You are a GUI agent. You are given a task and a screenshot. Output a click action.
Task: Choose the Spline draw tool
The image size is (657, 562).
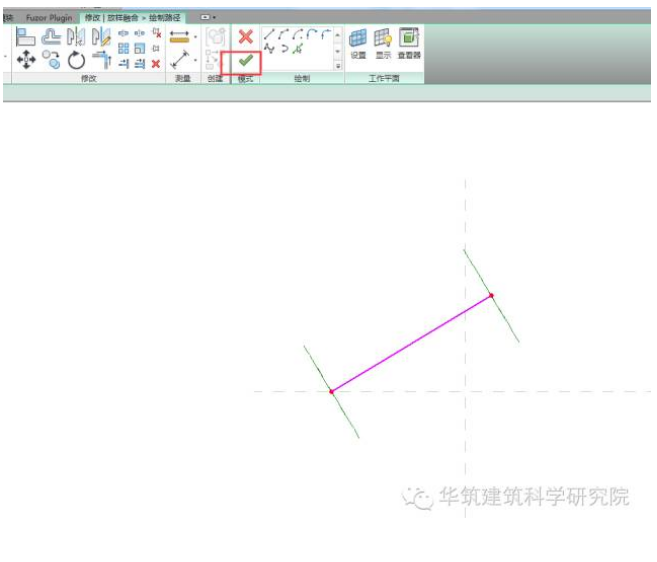click(x=269, y=49)
